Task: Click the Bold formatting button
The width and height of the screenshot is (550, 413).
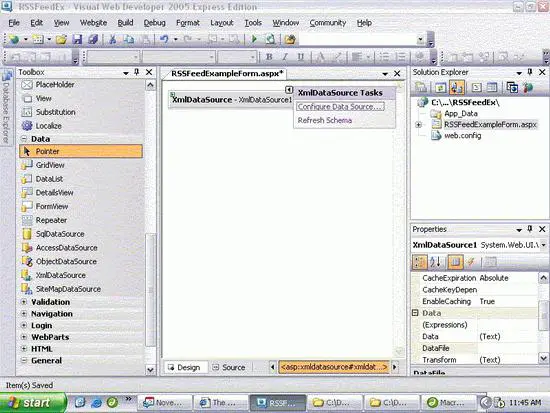Action: 269,57
